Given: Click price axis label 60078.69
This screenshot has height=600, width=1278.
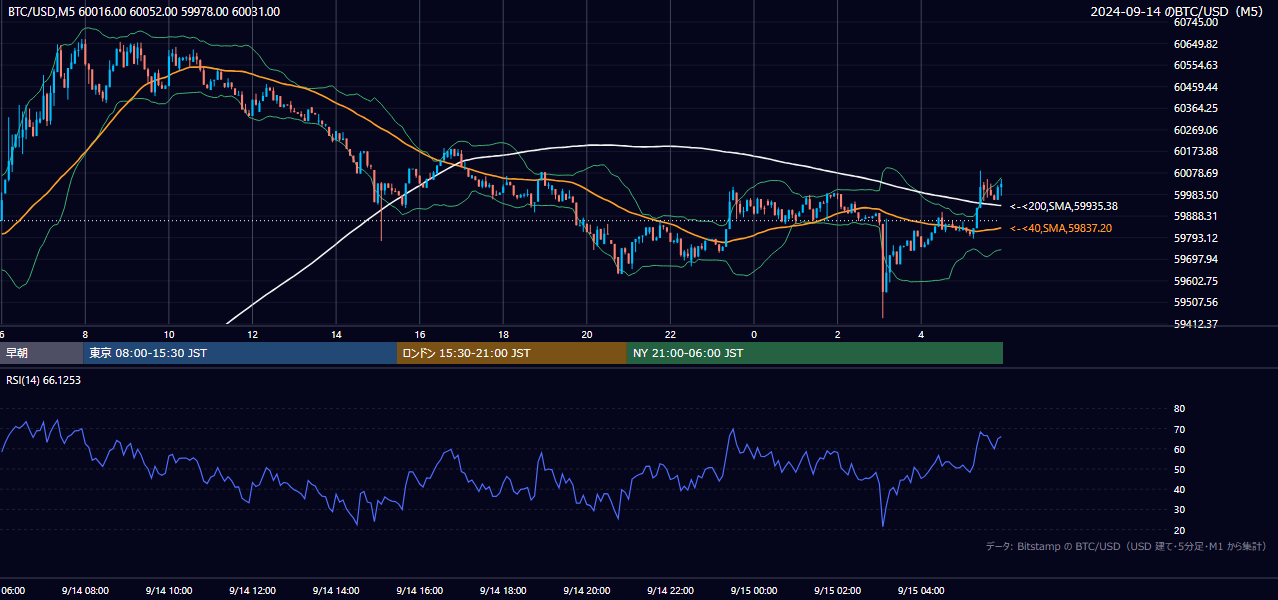Looking at the screenshot, I should 1195,173.
